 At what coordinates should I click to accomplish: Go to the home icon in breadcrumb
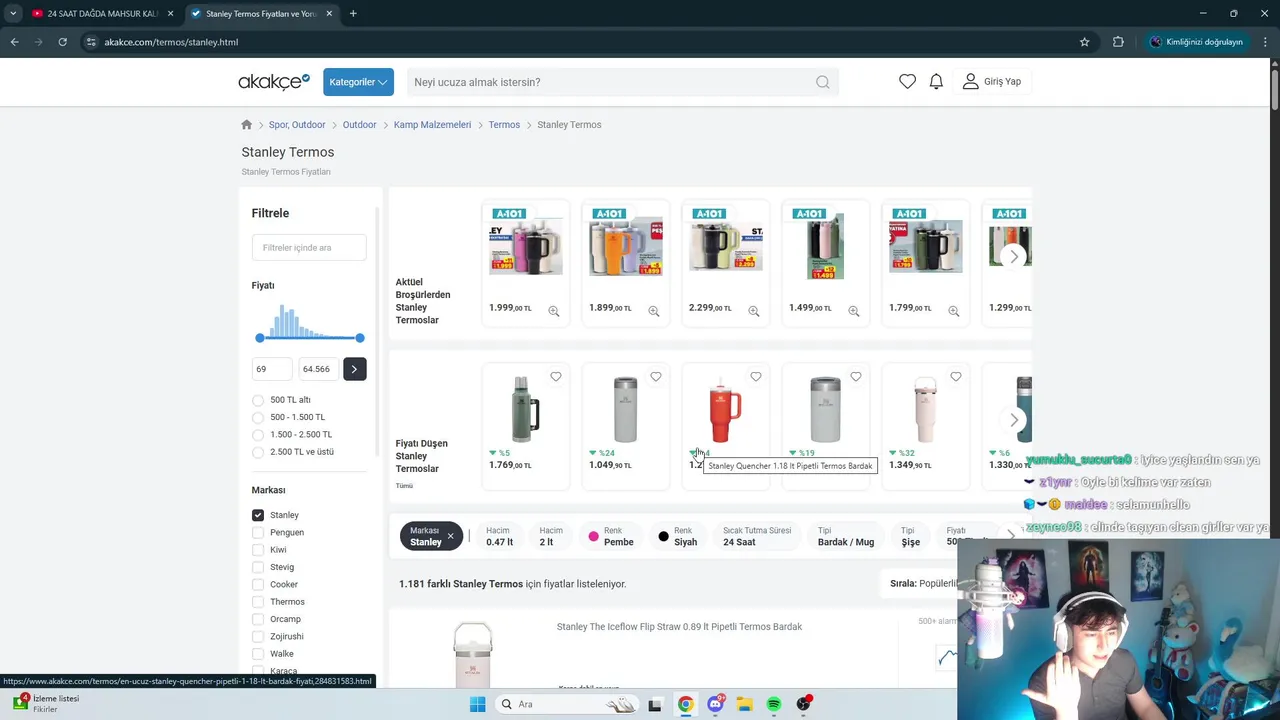247,125
